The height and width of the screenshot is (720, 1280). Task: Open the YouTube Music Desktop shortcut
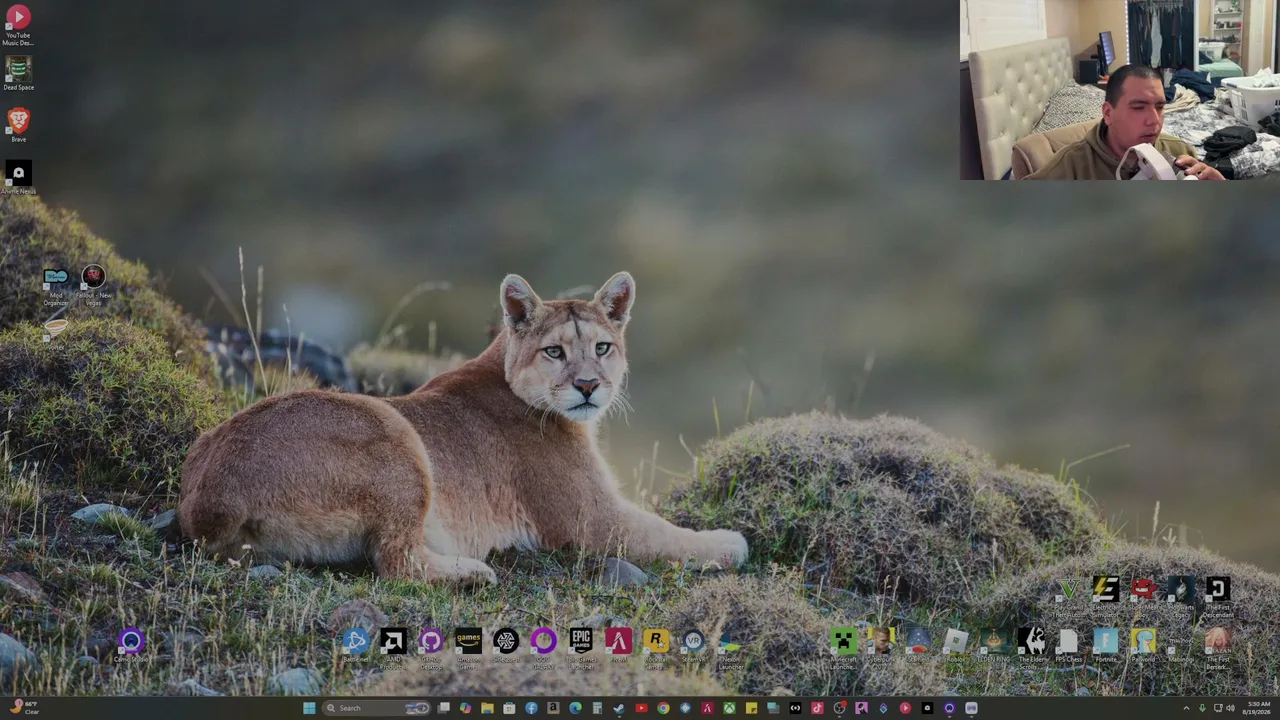(x=18, y=25)
